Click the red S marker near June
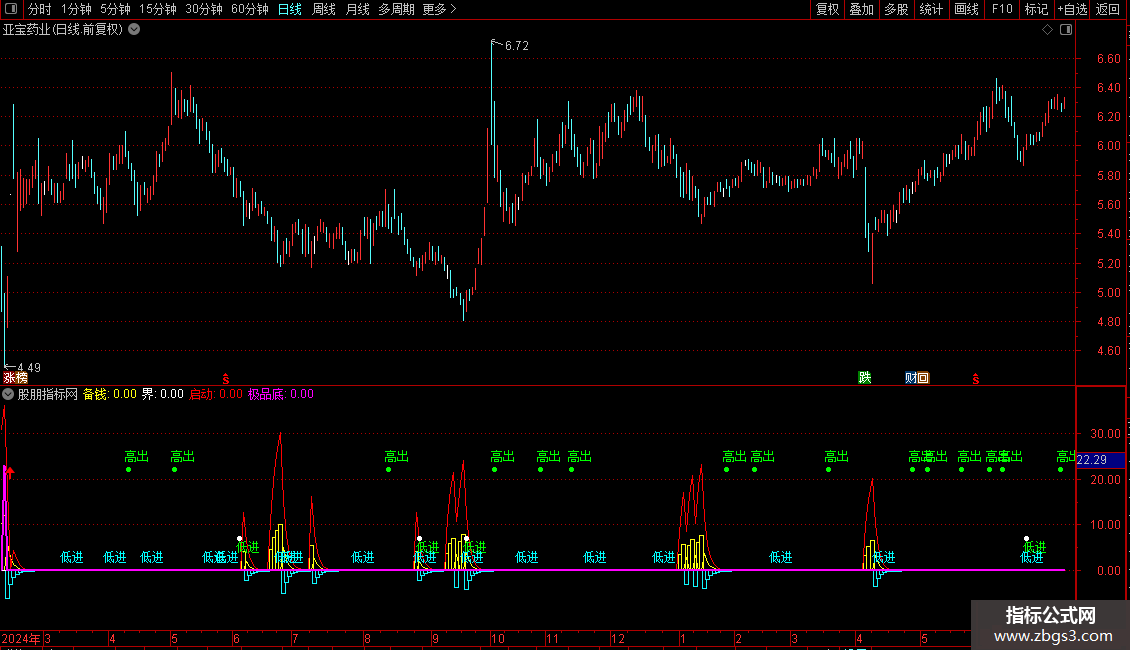The image size is (1130, 650). (x=226, y=379)
